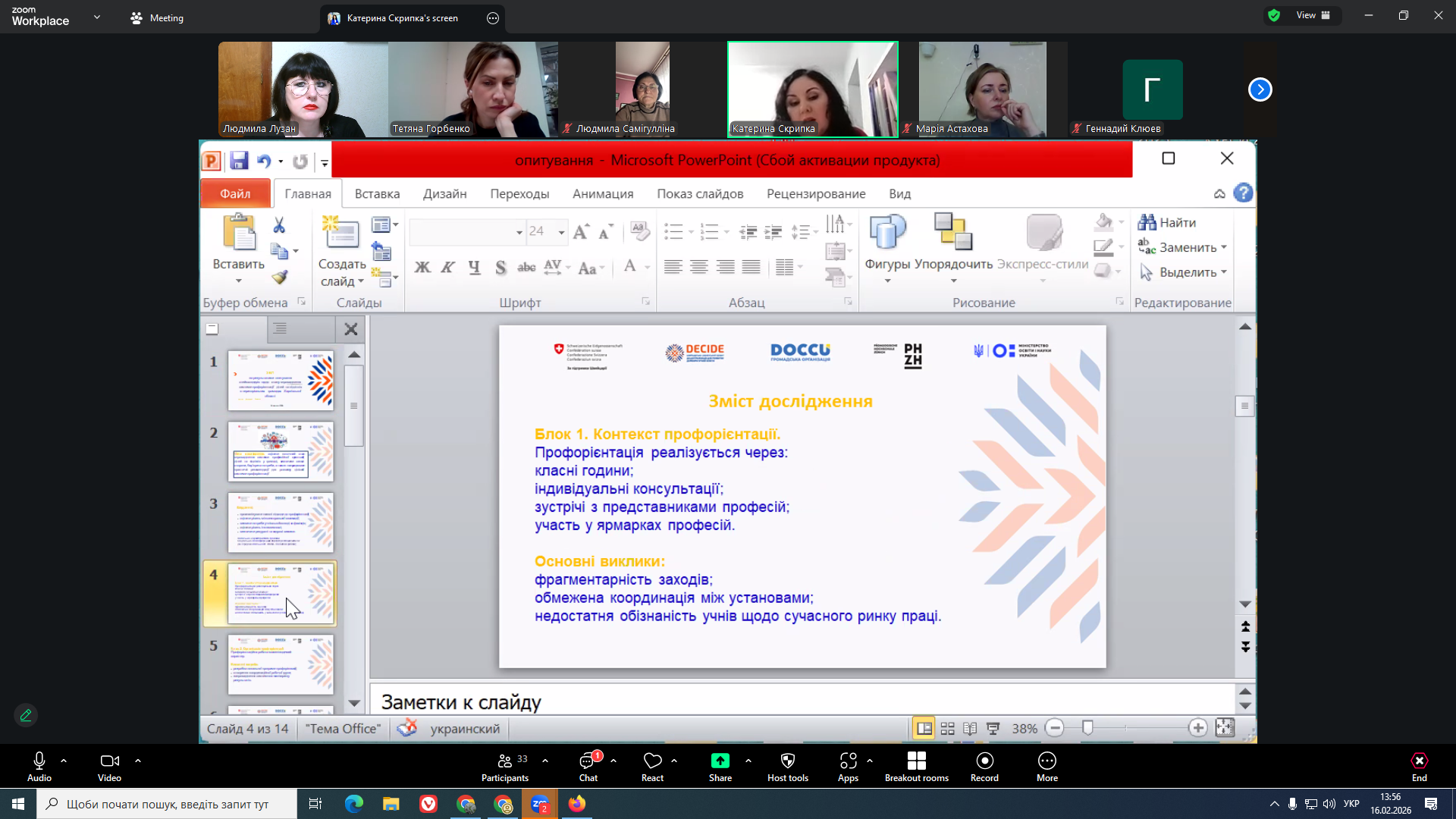
Task: Open the Zoom Participants panel
Action: [504, 766]
